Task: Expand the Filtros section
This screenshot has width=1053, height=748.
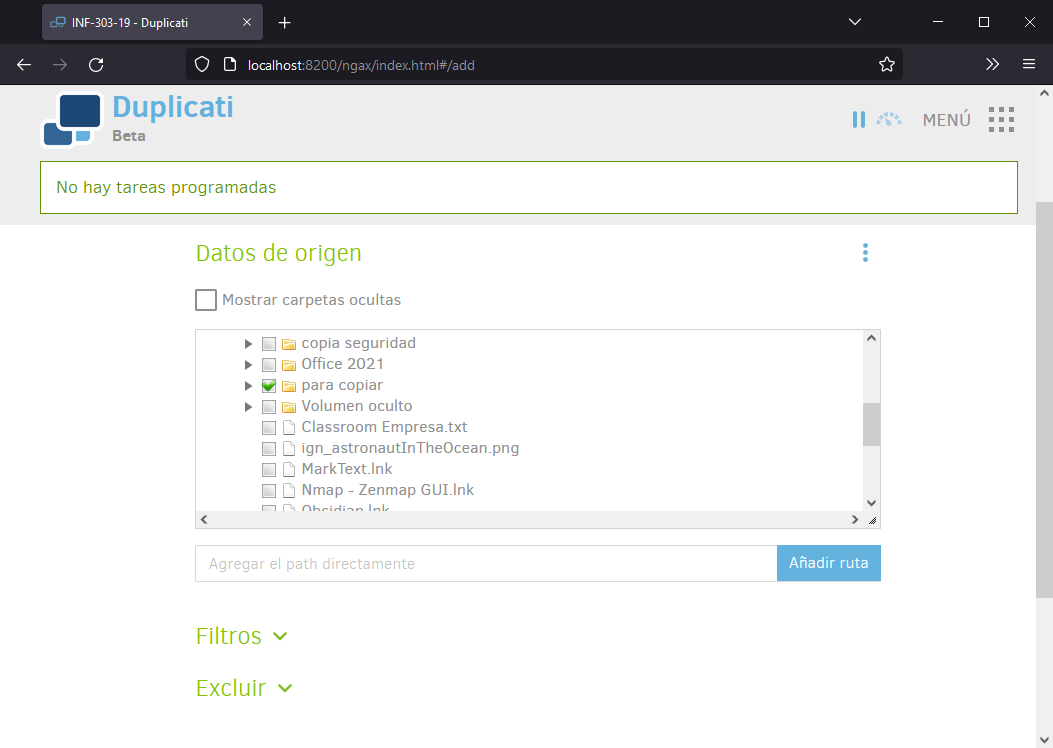Action: pyautogui.click(x=242, y=636)
